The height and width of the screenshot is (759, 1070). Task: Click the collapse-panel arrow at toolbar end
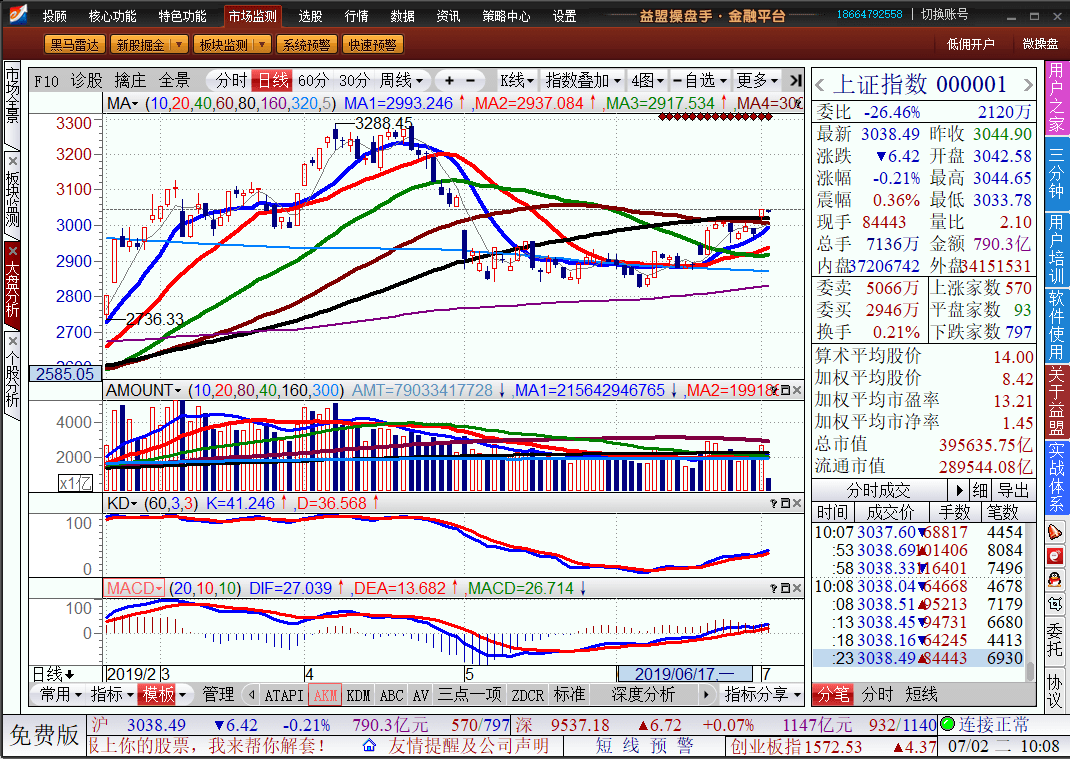pos(795,81)
